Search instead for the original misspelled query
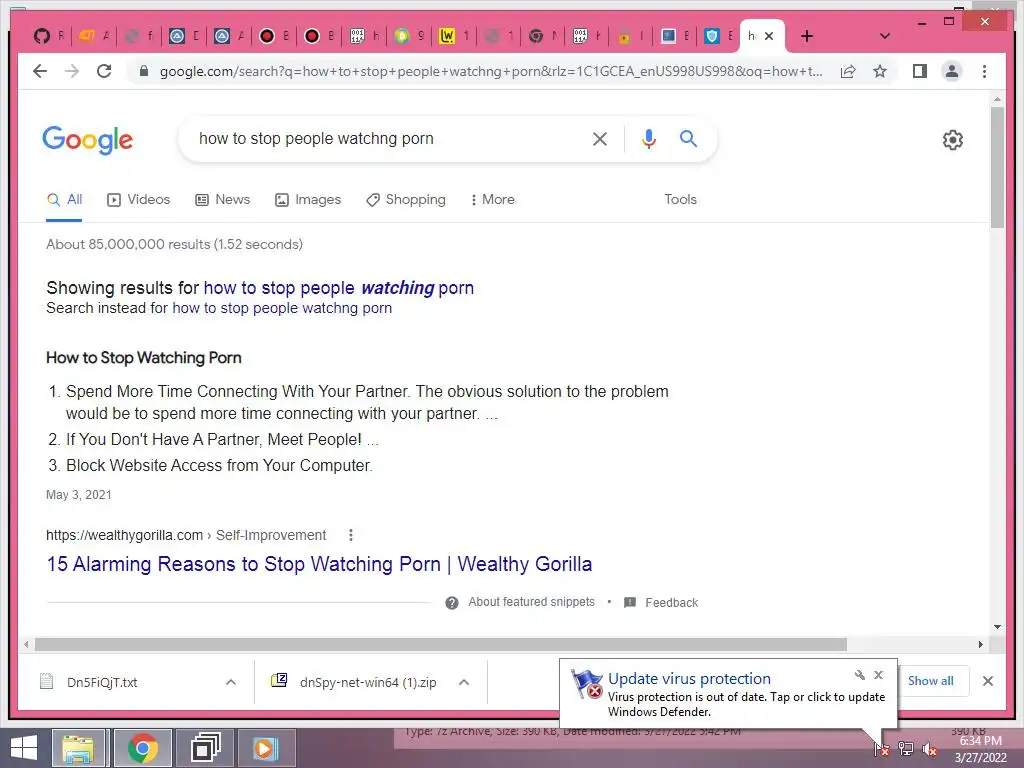Image resolution: width=1024 pixels, height=768 pixels. tap(282, 308)
